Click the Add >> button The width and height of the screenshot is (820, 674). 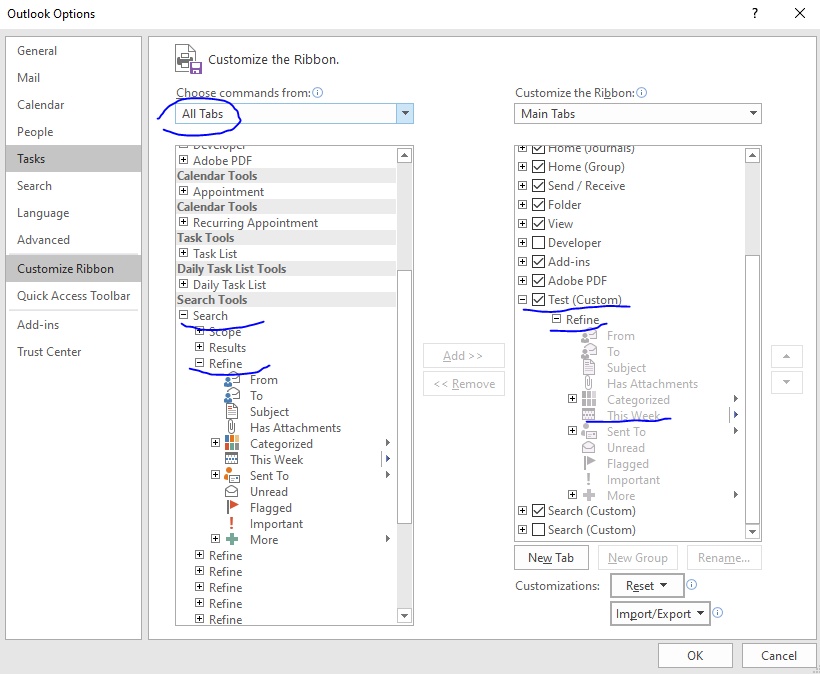[x=463, y=356]
